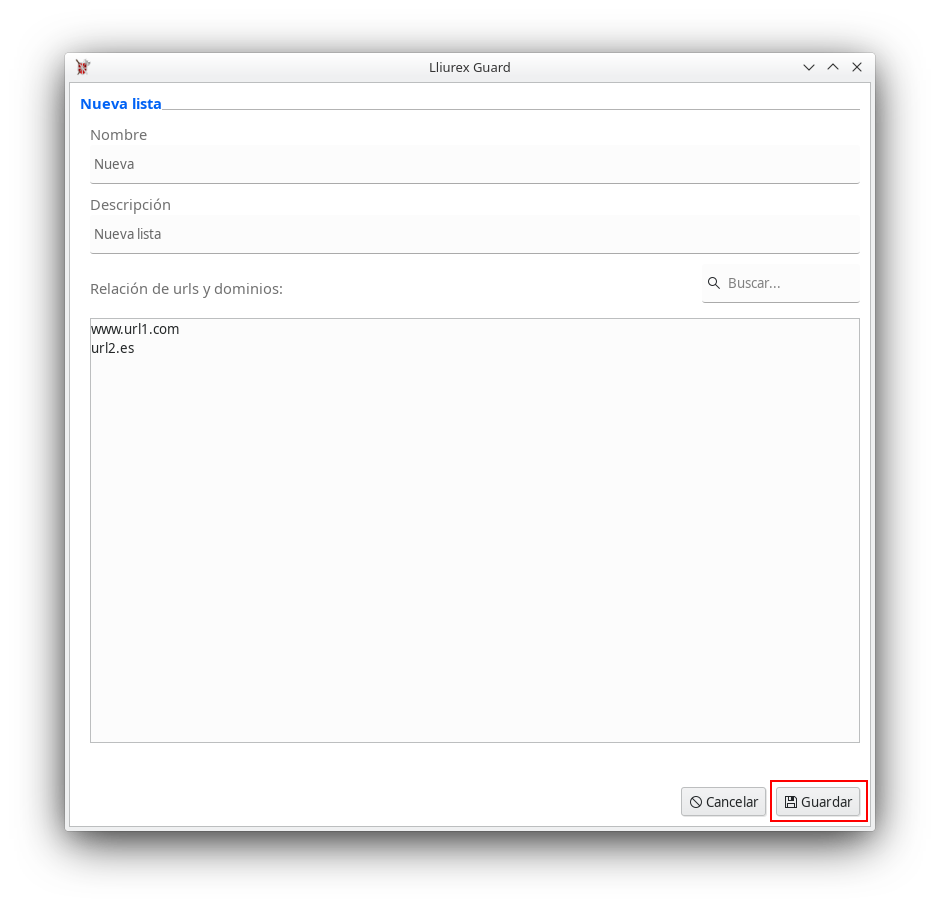
Task: Click the magnifying glass search icon
Action: pos(714,283)
